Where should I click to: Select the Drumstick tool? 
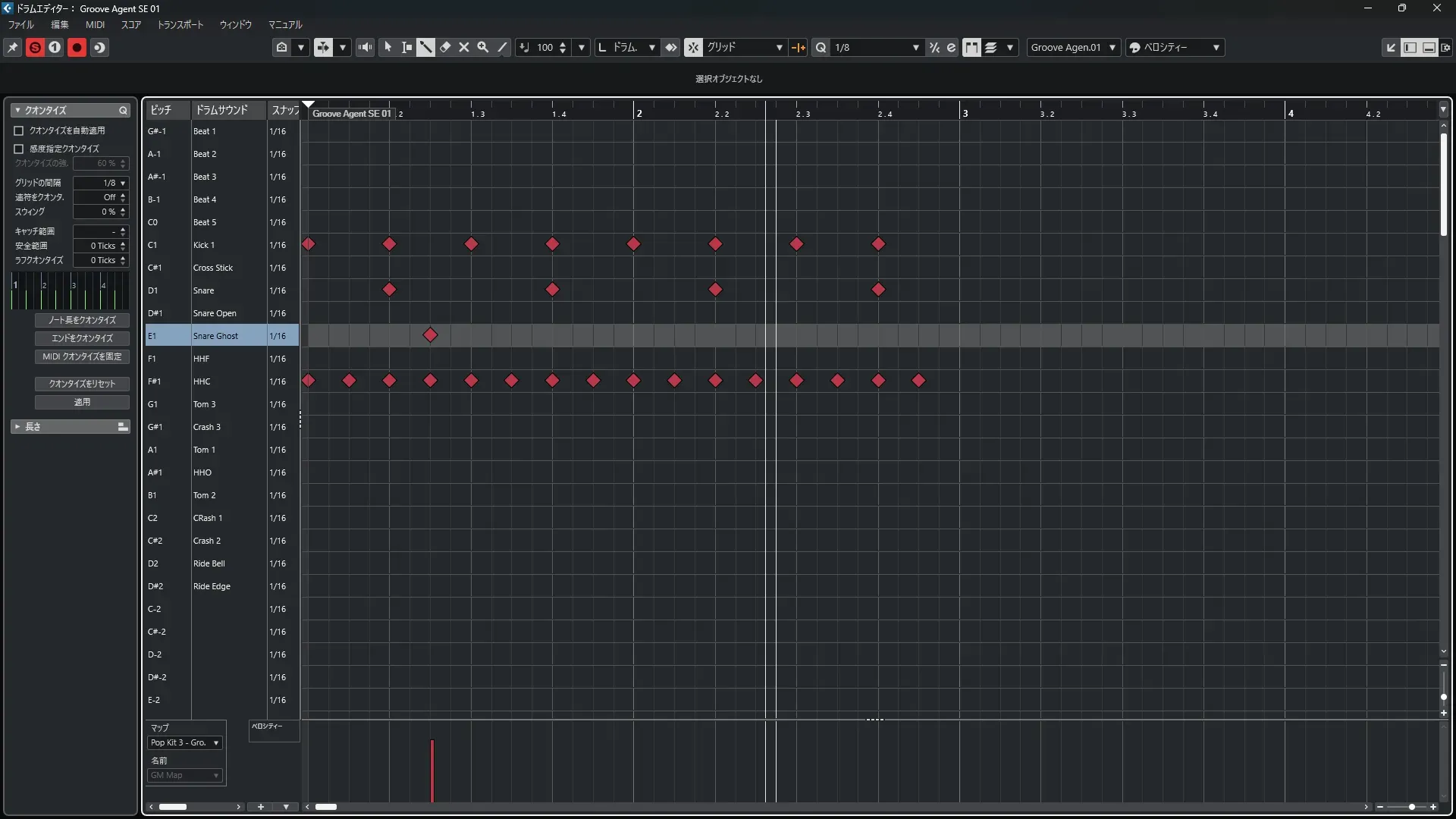click(425, 47)
